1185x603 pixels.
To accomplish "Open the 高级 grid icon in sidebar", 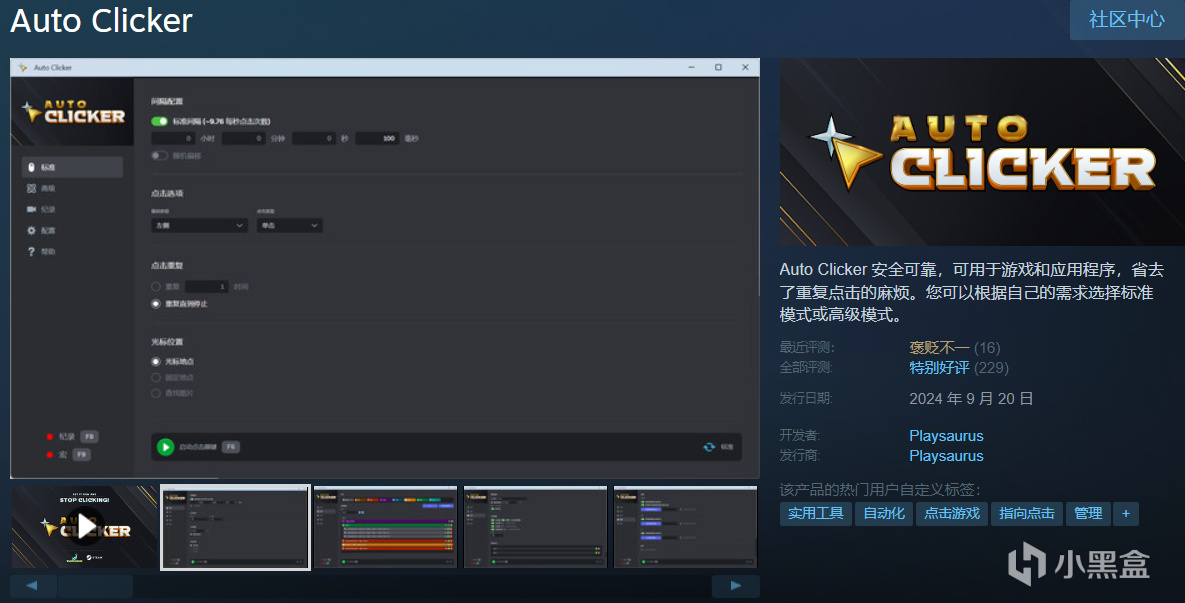I will tap(31, 188).
